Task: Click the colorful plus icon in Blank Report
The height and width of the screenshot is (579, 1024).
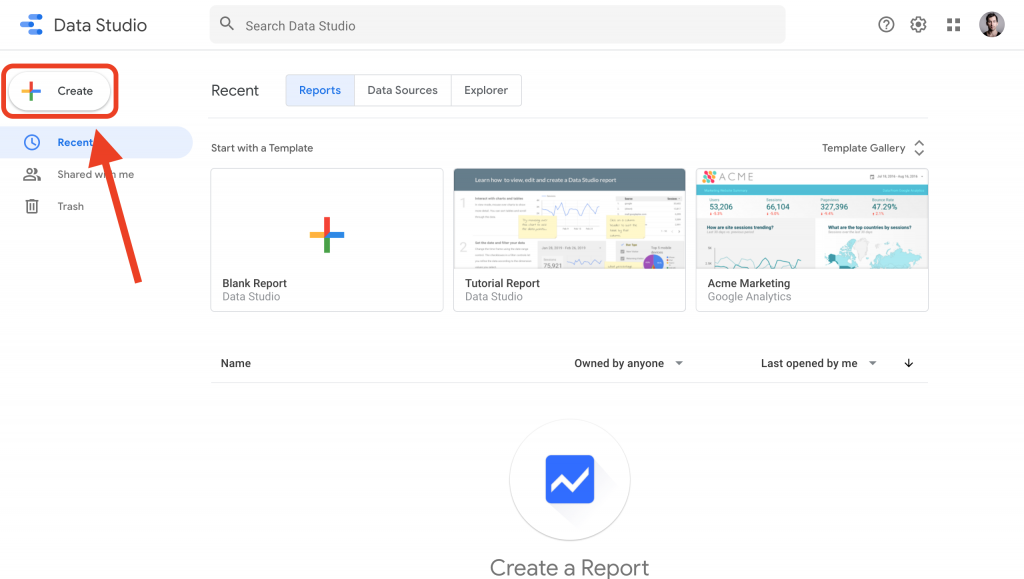Action: coord(327,235)
